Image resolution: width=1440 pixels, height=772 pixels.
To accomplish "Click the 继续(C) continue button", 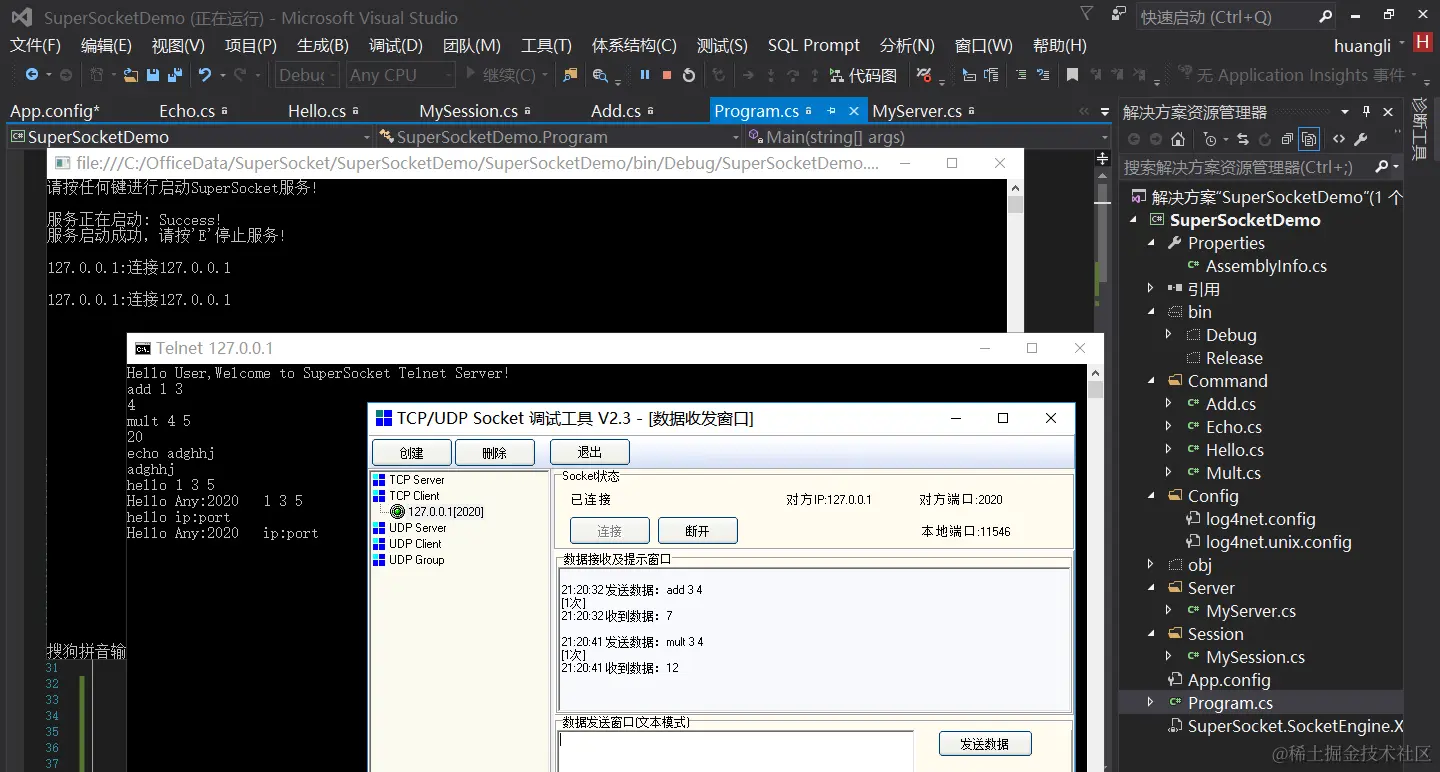I will click(508, 75).
